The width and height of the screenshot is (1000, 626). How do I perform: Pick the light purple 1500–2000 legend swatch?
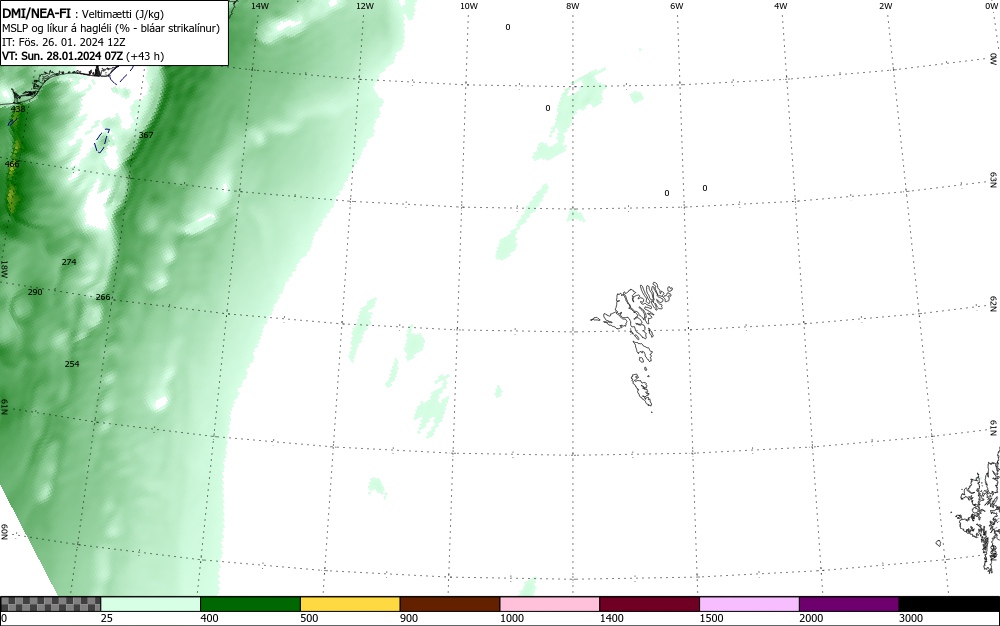pos(749,604)
